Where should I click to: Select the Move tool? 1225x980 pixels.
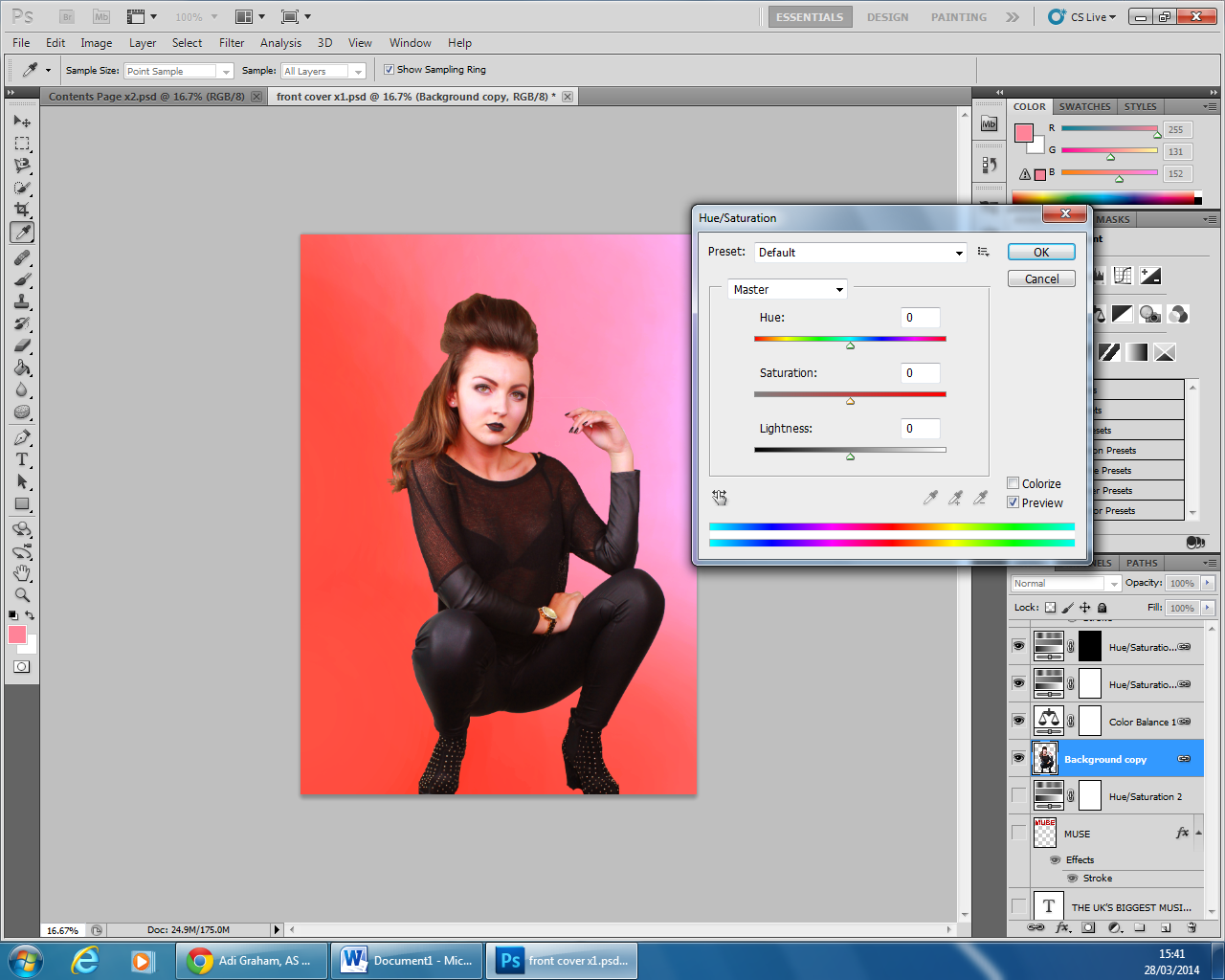click(x=22, y=122)
